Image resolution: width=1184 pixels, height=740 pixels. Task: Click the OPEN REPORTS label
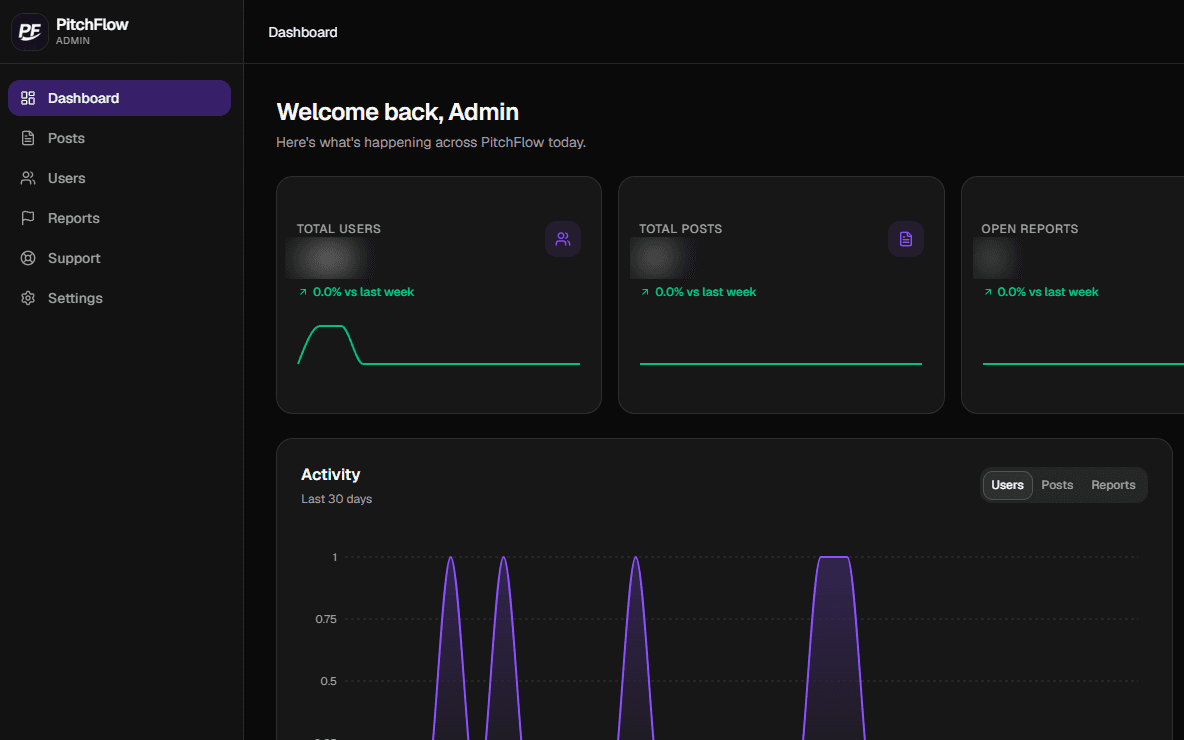pos(1029,229)
